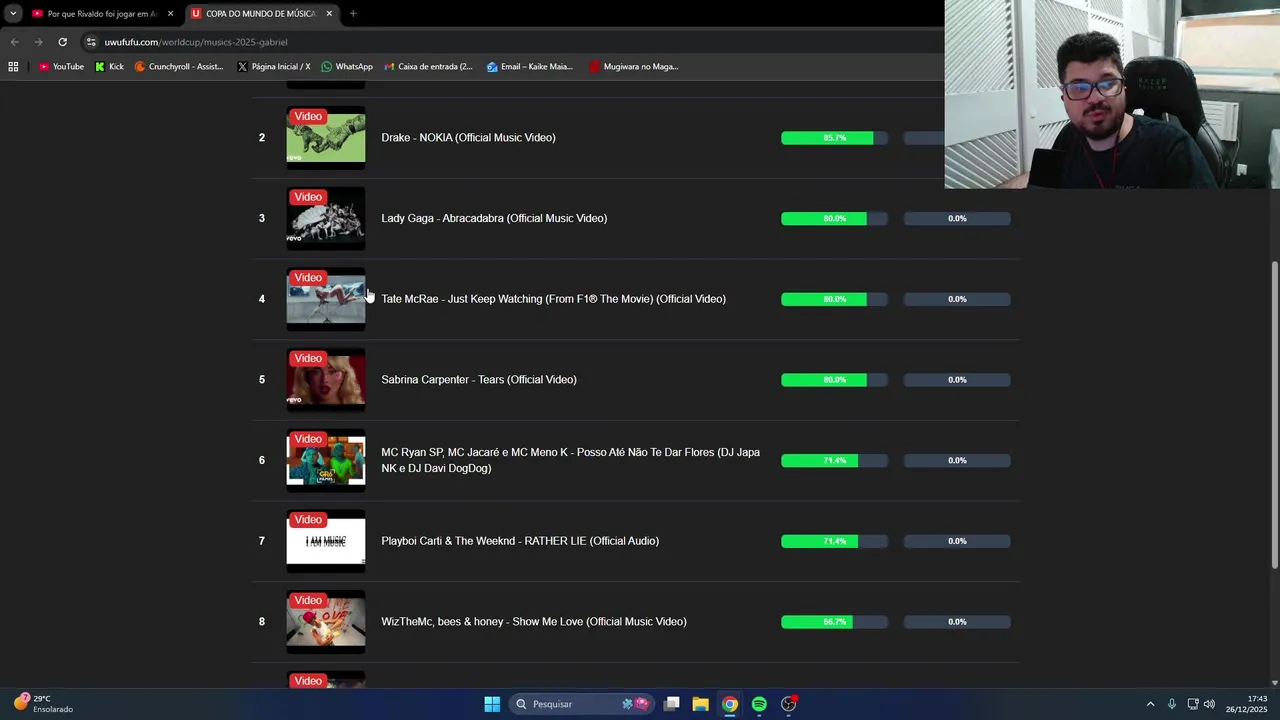Open the Kick bookmark

click(109, 67)
